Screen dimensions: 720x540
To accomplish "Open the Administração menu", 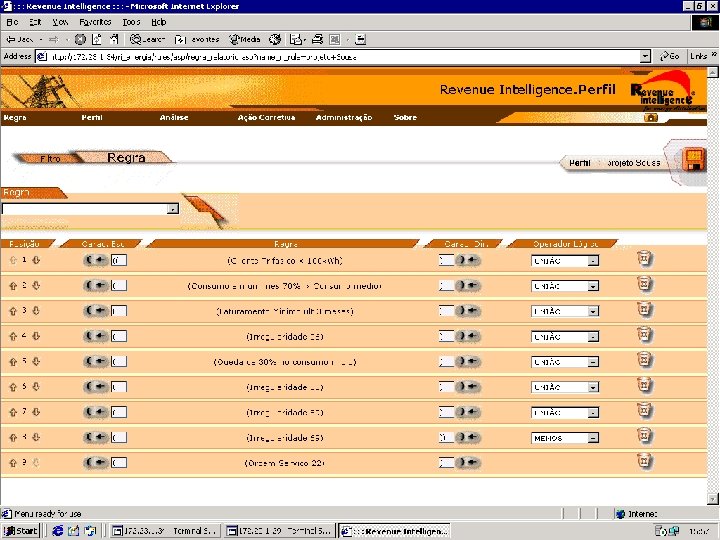I will tap(344, 118).
